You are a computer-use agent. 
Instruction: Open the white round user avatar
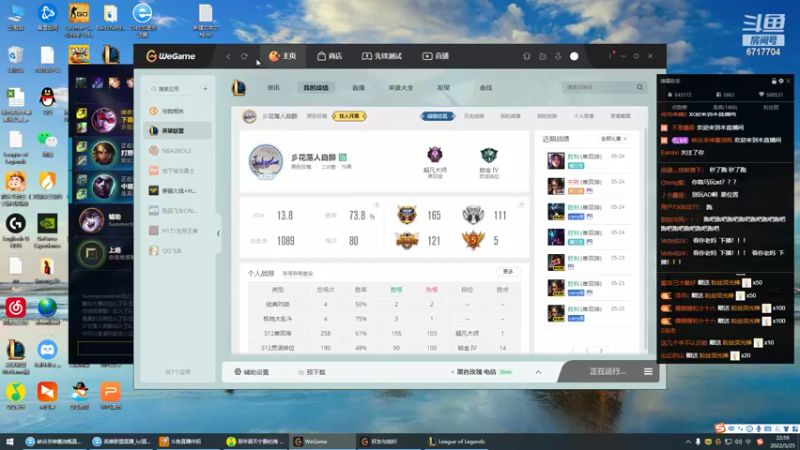[574, 56]
